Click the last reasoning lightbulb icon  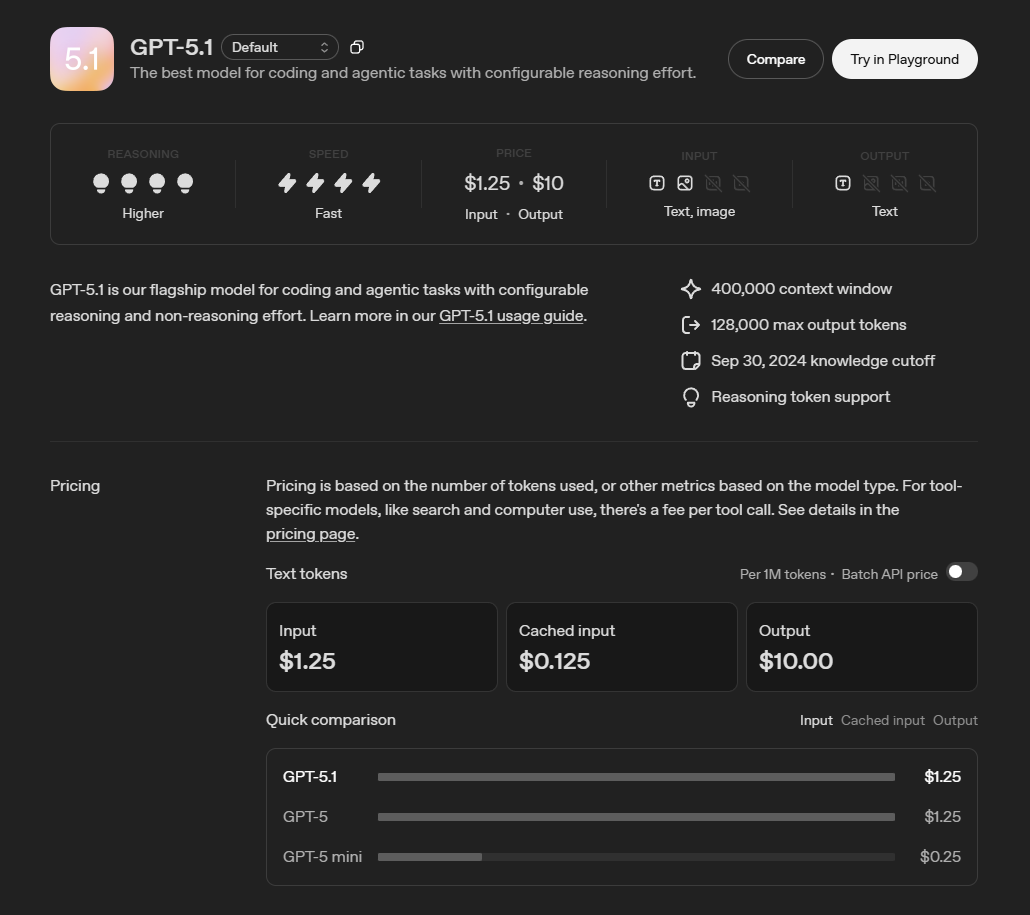tap(185, 183)
